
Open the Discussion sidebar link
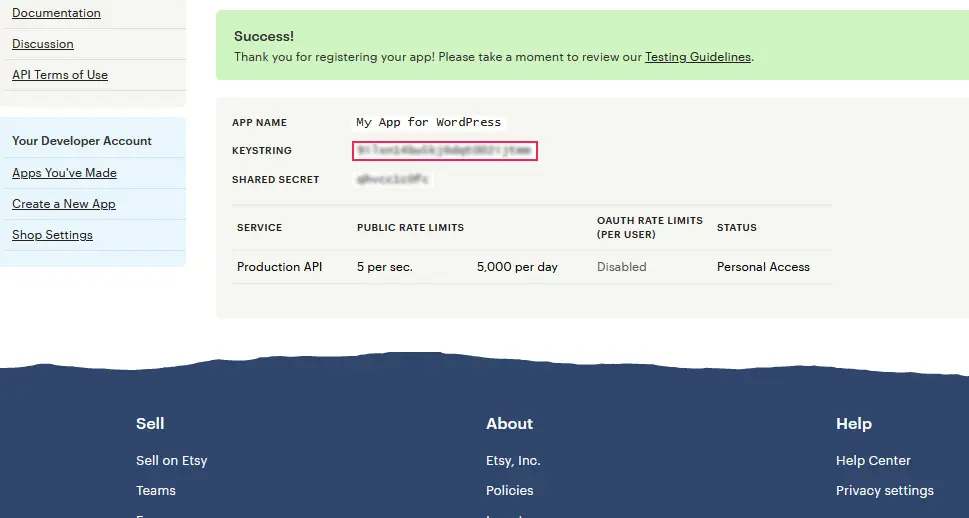[43, 44]
